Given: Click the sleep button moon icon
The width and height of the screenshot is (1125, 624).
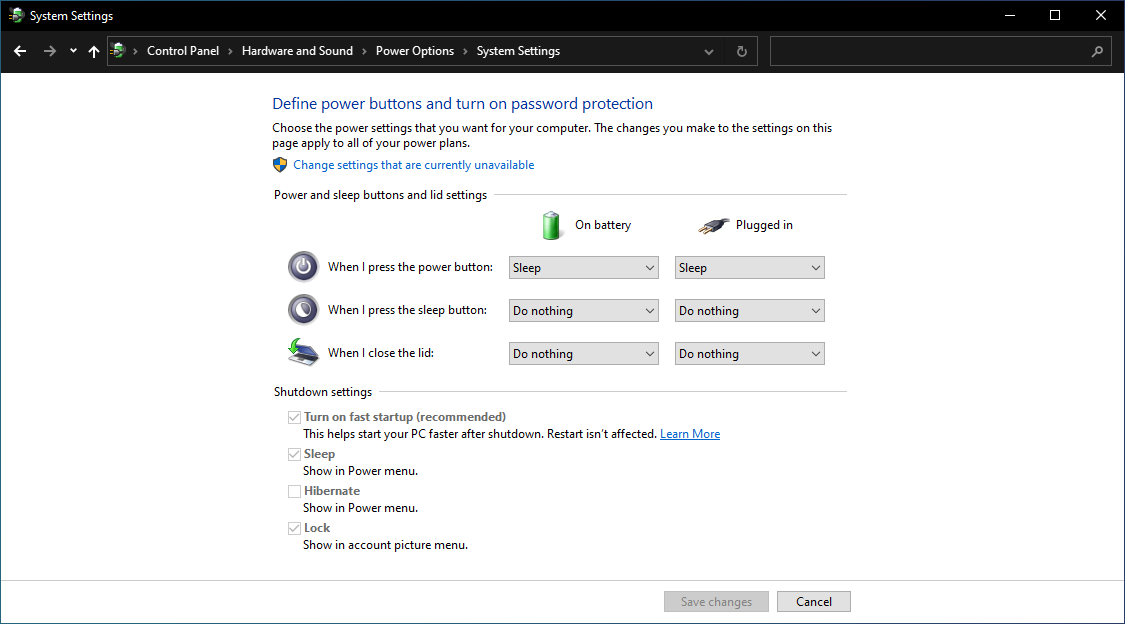Looking at the screenshot, I should tap(303, 310).
